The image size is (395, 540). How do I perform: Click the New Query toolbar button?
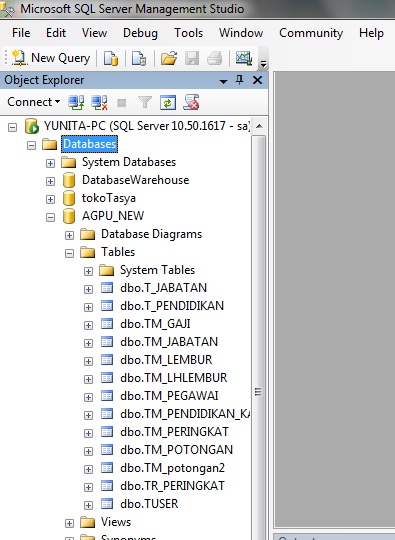tap(50, 58)
